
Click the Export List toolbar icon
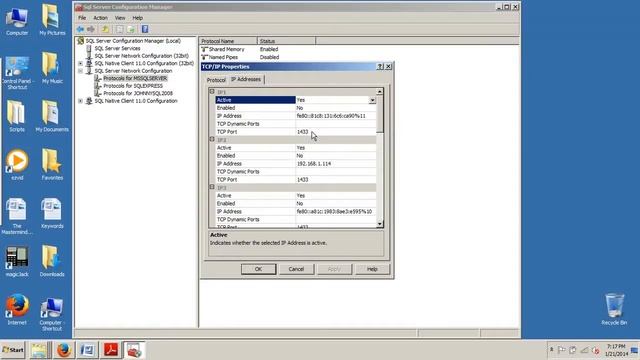(131, 29)
